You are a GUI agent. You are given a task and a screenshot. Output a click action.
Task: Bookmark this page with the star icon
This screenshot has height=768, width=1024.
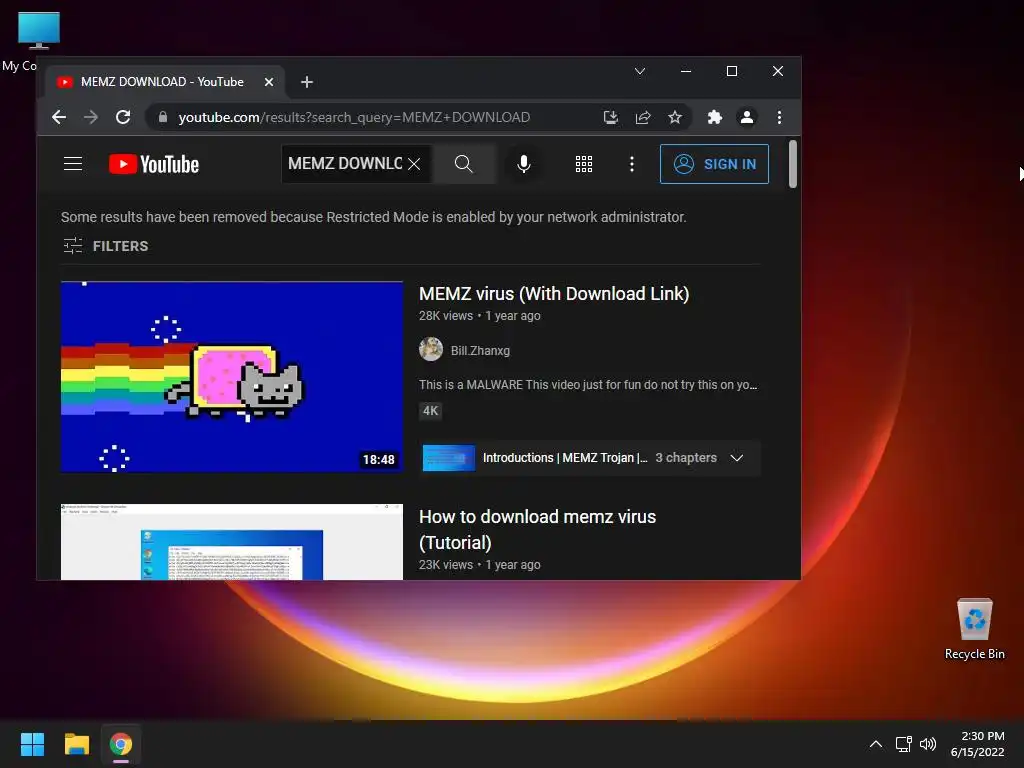675,118
